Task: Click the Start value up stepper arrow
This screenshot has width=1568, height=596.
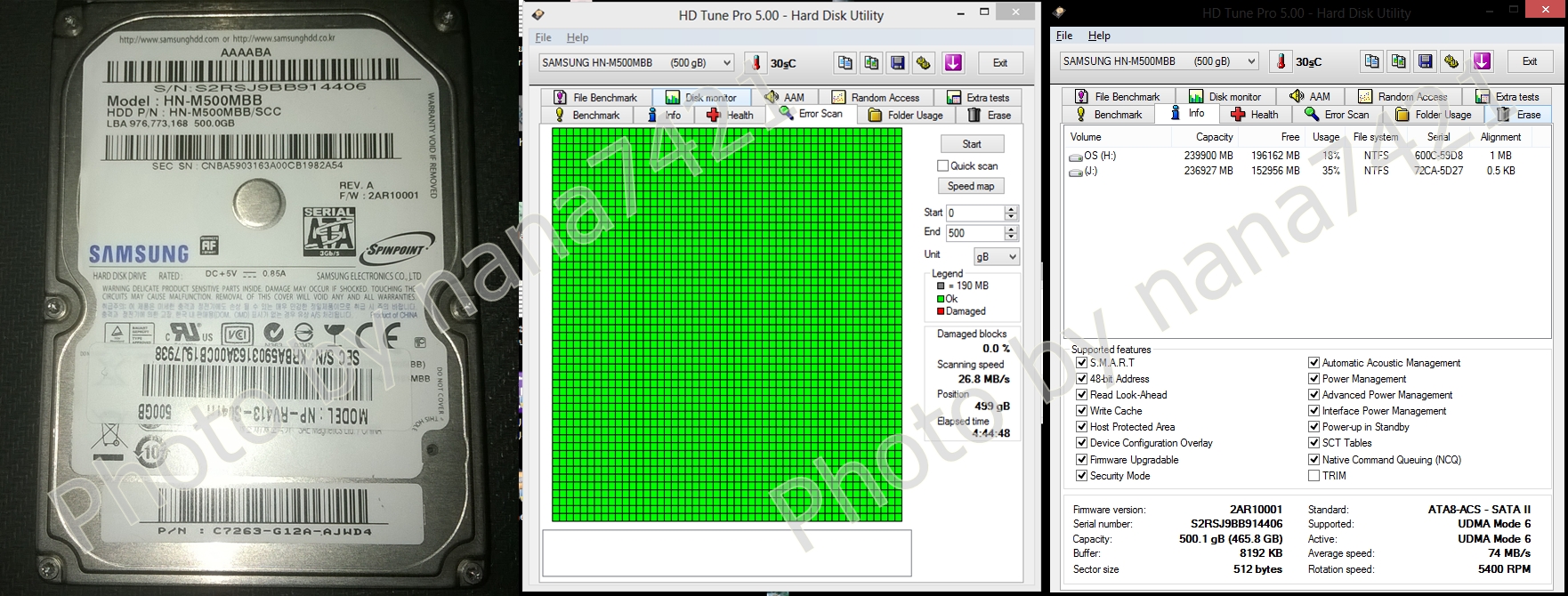Action: 1010,209
